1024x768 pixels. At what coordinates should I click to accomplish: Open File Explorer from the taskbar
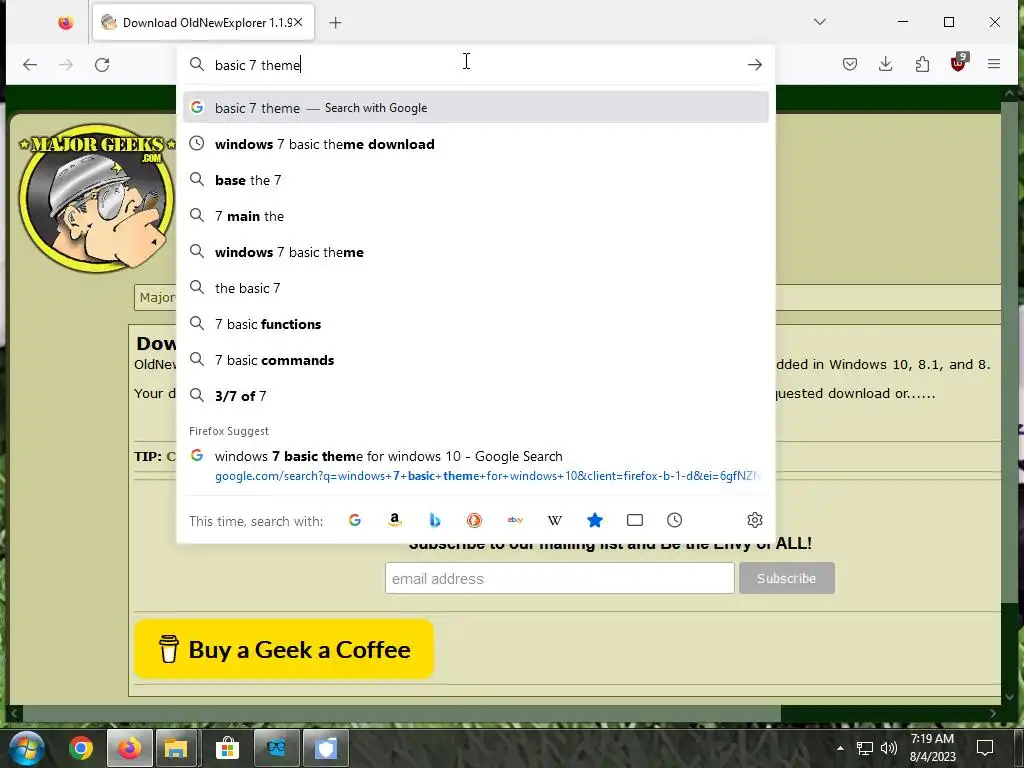tap(176, 748)
